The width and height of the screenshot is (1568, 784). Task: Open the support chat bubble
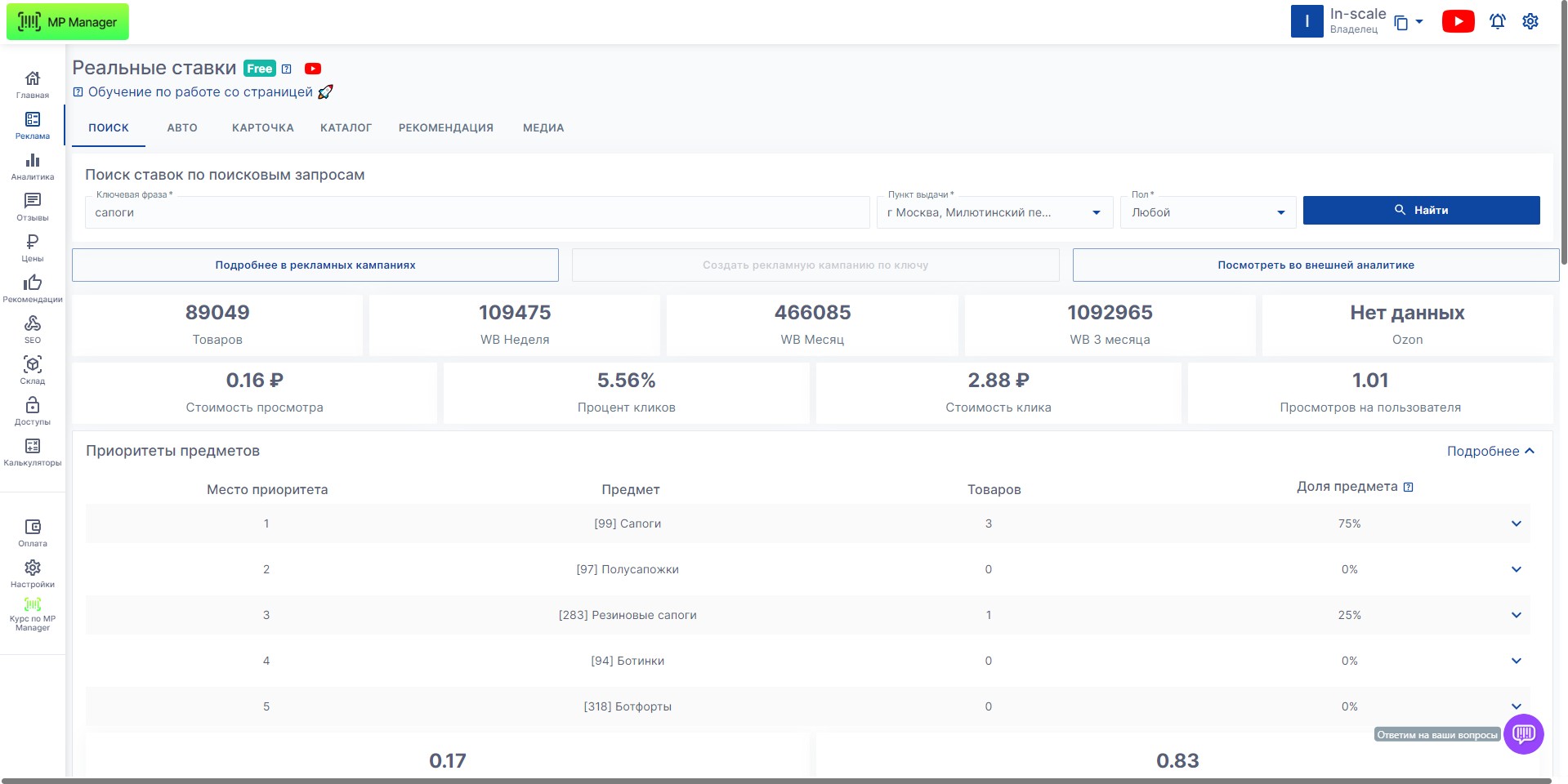(1523, 734)
